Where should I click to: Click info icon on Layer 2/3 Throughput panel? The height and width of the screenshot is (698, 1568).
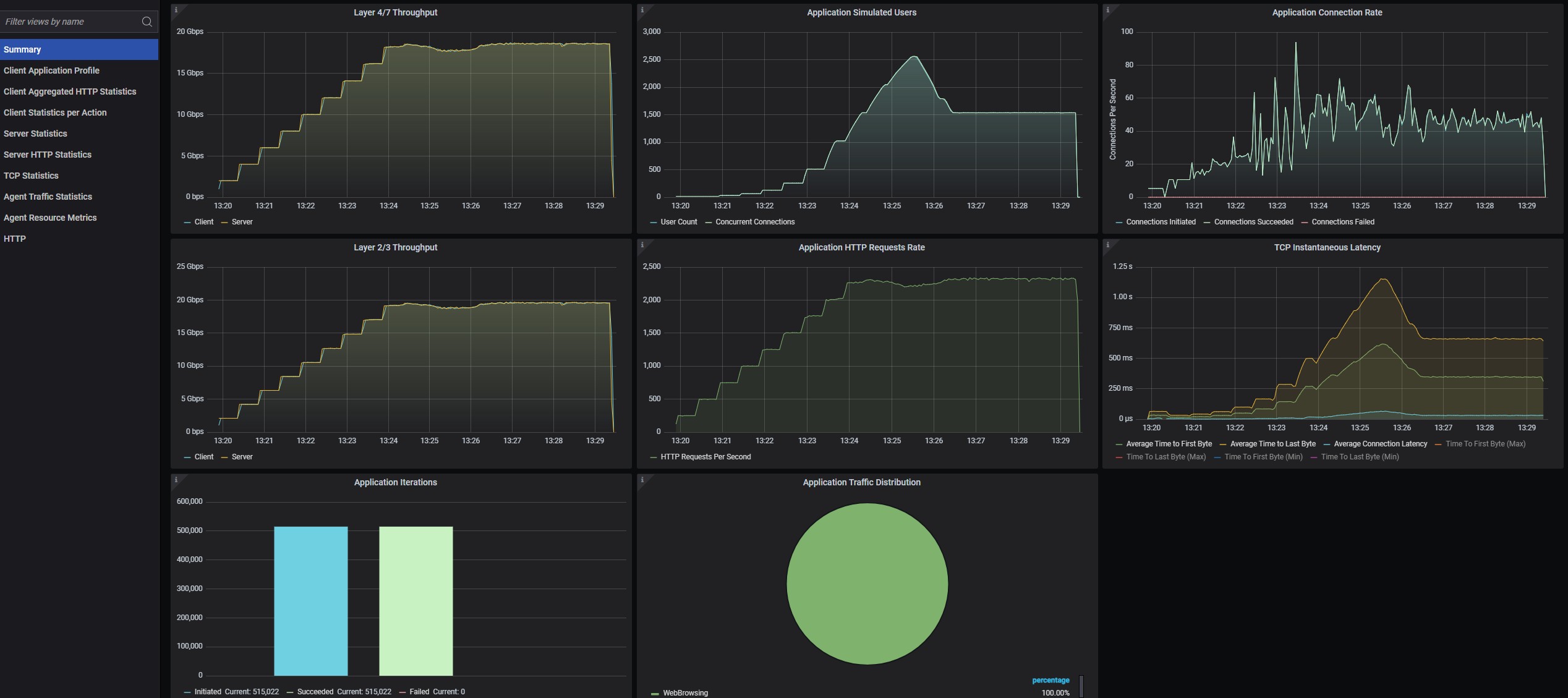176,245
